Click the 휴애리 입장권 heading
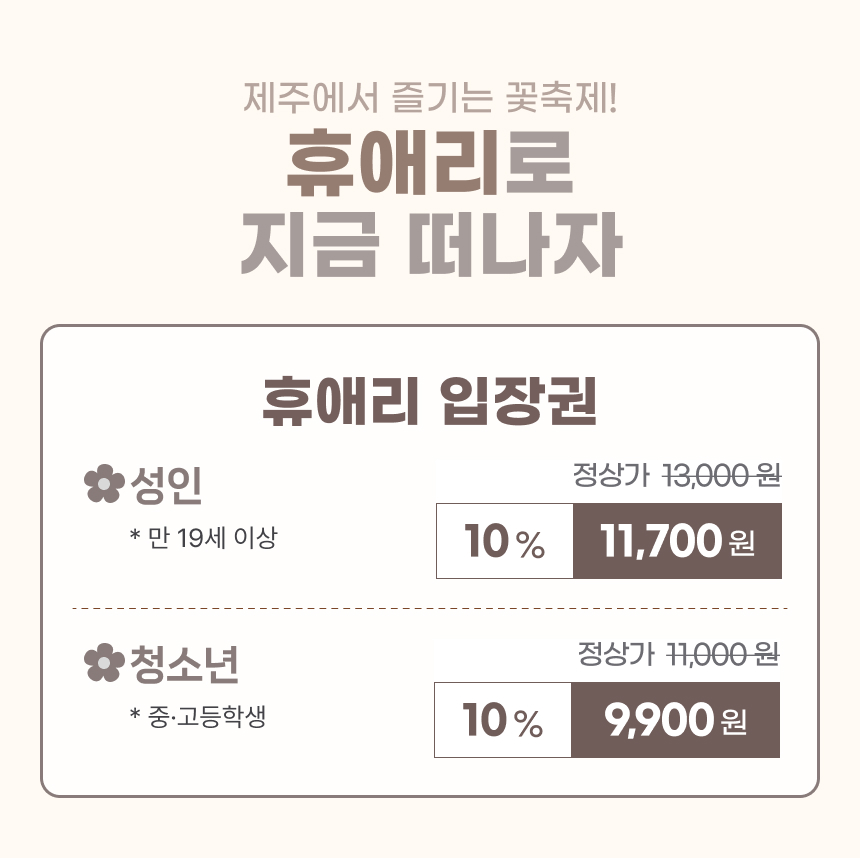The width and height of the screenshot is (860, 858). pyautogui.click(x=429, y=402)
